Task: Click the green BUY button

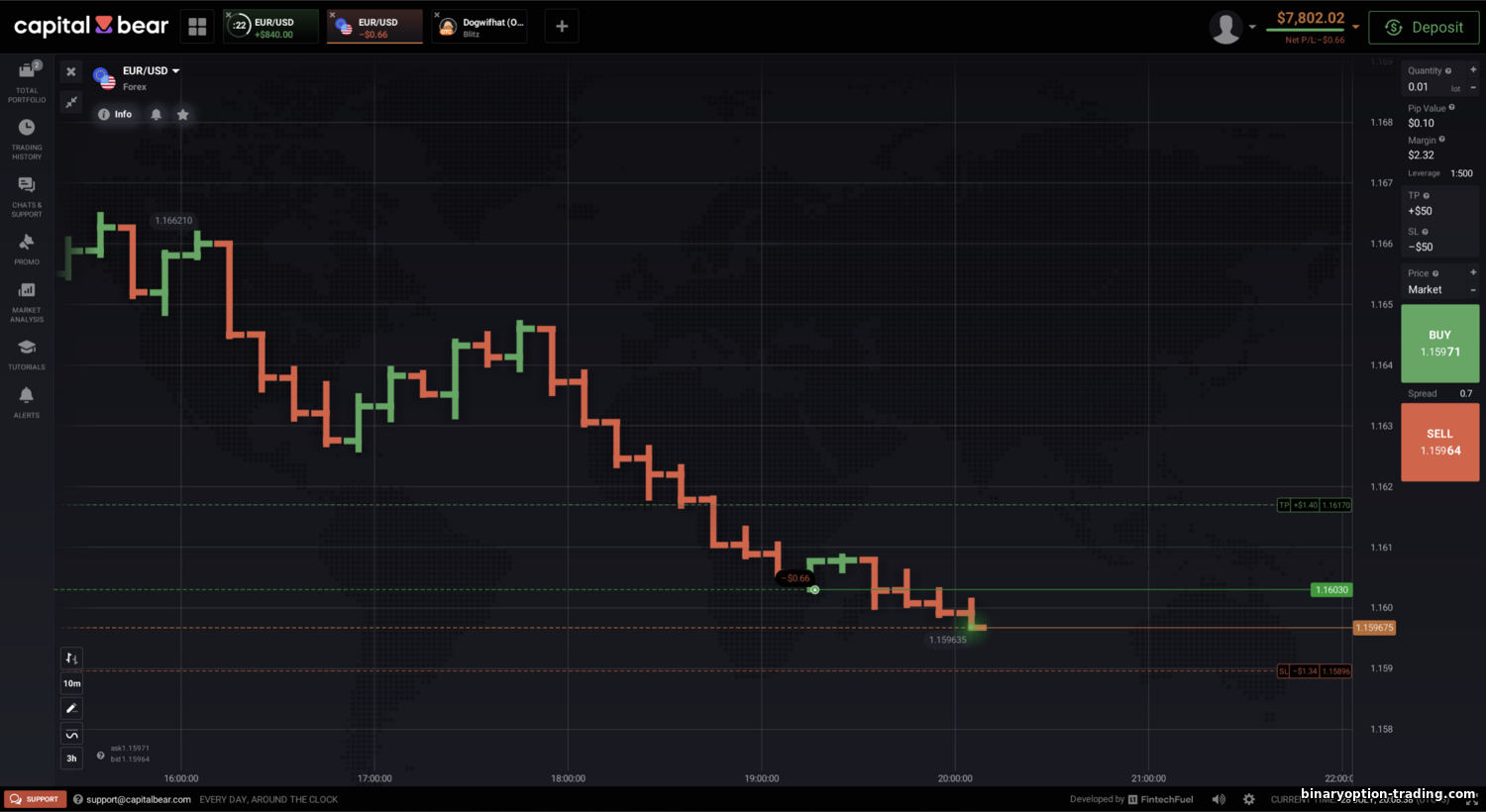Action: 1439,344
